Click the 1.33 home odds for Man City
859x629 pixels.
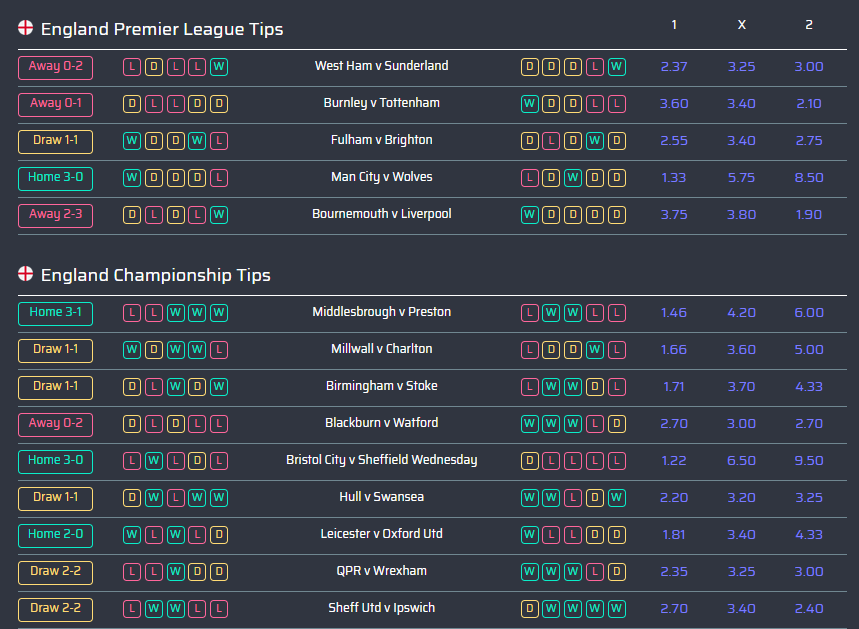(673, 177)
